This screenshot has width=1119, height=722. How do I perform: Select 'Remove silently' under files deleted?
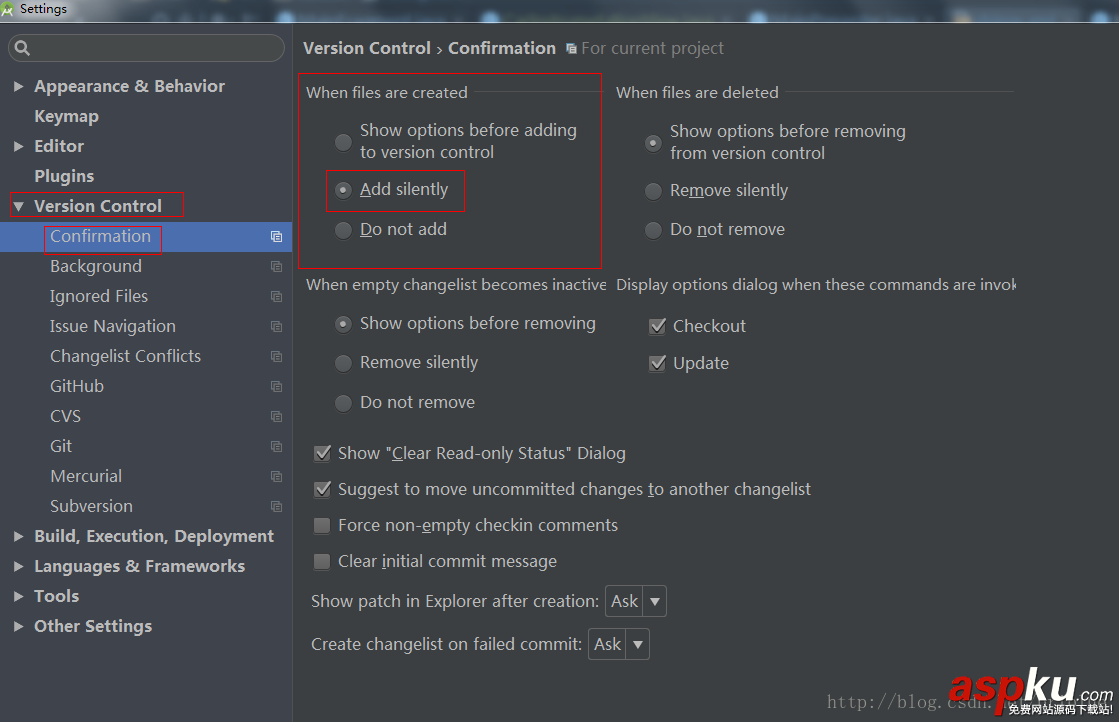(653, 189)
